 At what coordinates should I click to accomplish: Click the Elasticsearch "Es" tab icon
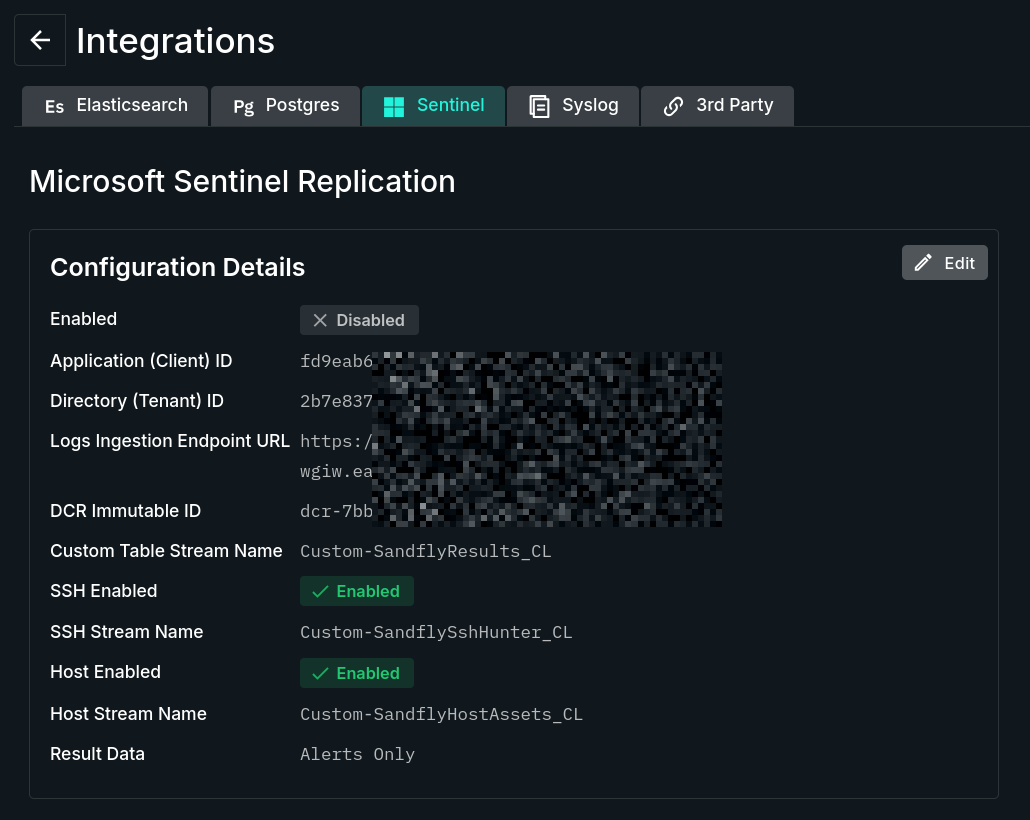[54, 106]
